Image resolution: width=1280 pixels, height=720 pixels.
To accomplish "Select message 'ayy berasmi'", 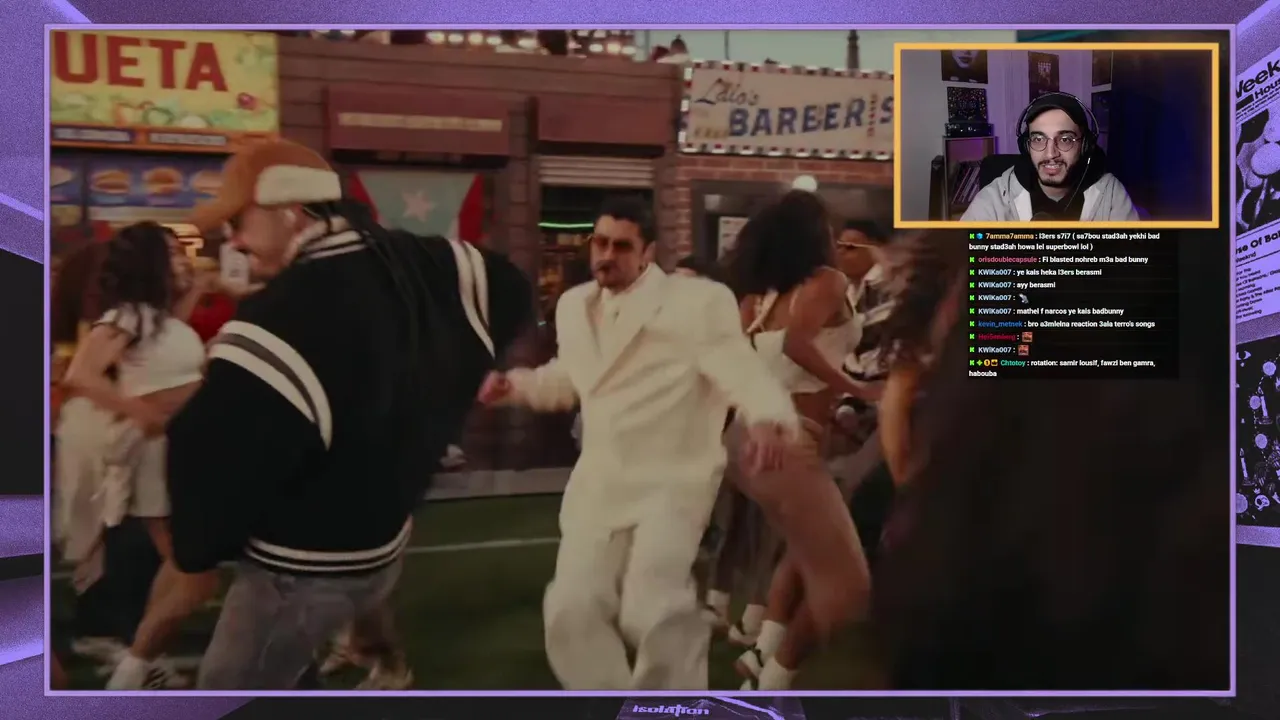I will tap(1036, 285).
